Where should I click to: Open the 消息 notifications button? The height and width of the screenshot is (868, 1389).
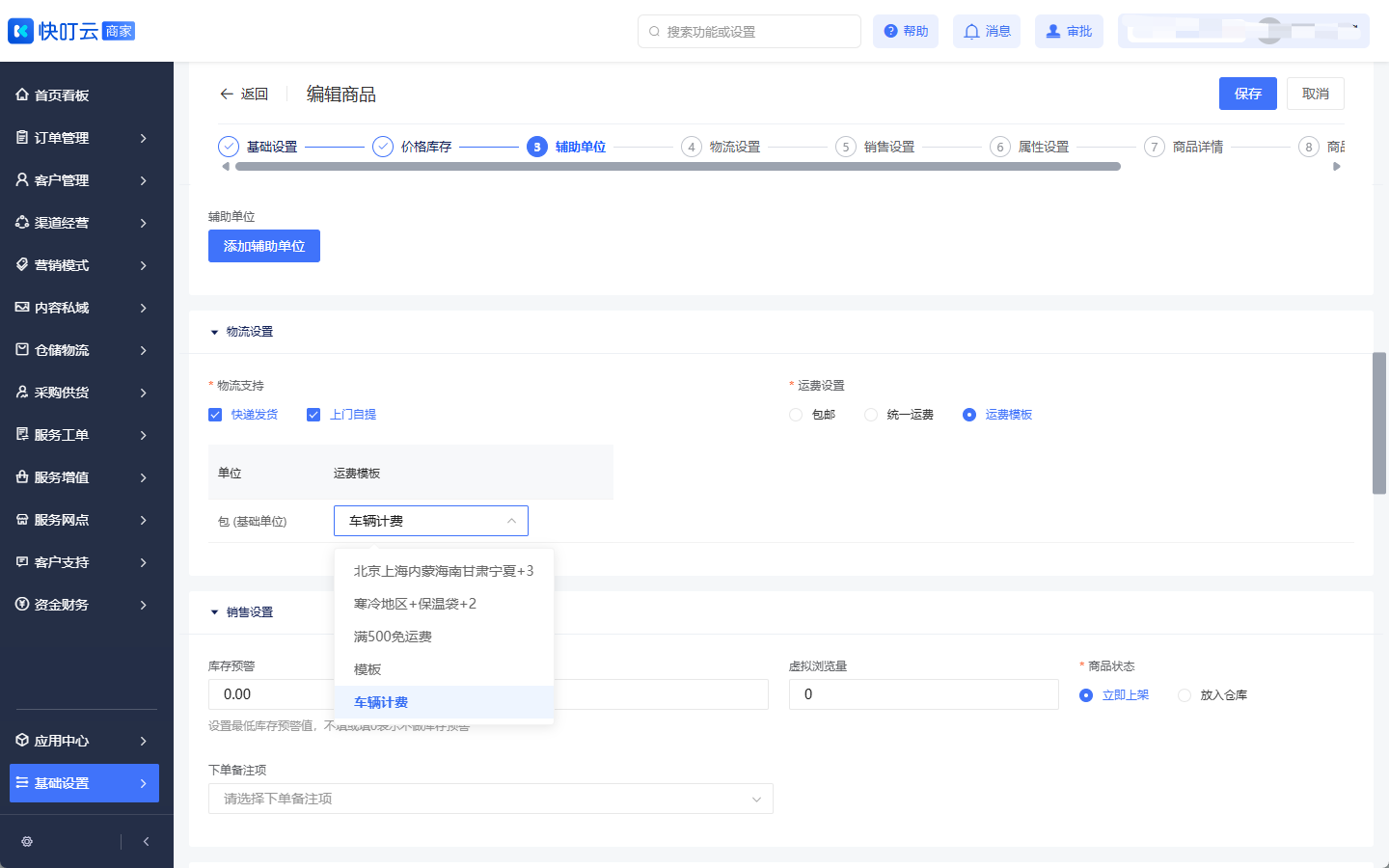coord(987,31)
